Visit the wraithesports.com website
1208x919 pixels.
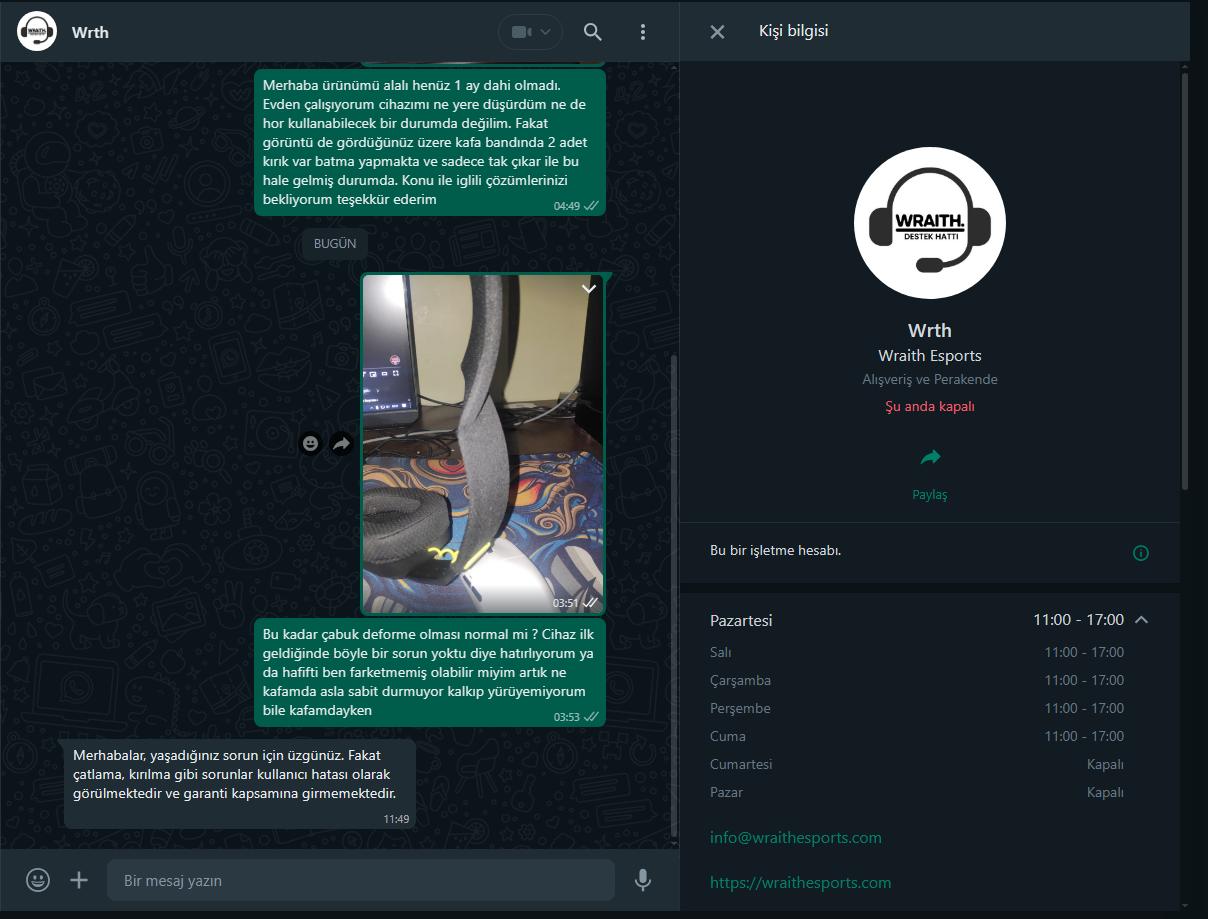[800, 882]
